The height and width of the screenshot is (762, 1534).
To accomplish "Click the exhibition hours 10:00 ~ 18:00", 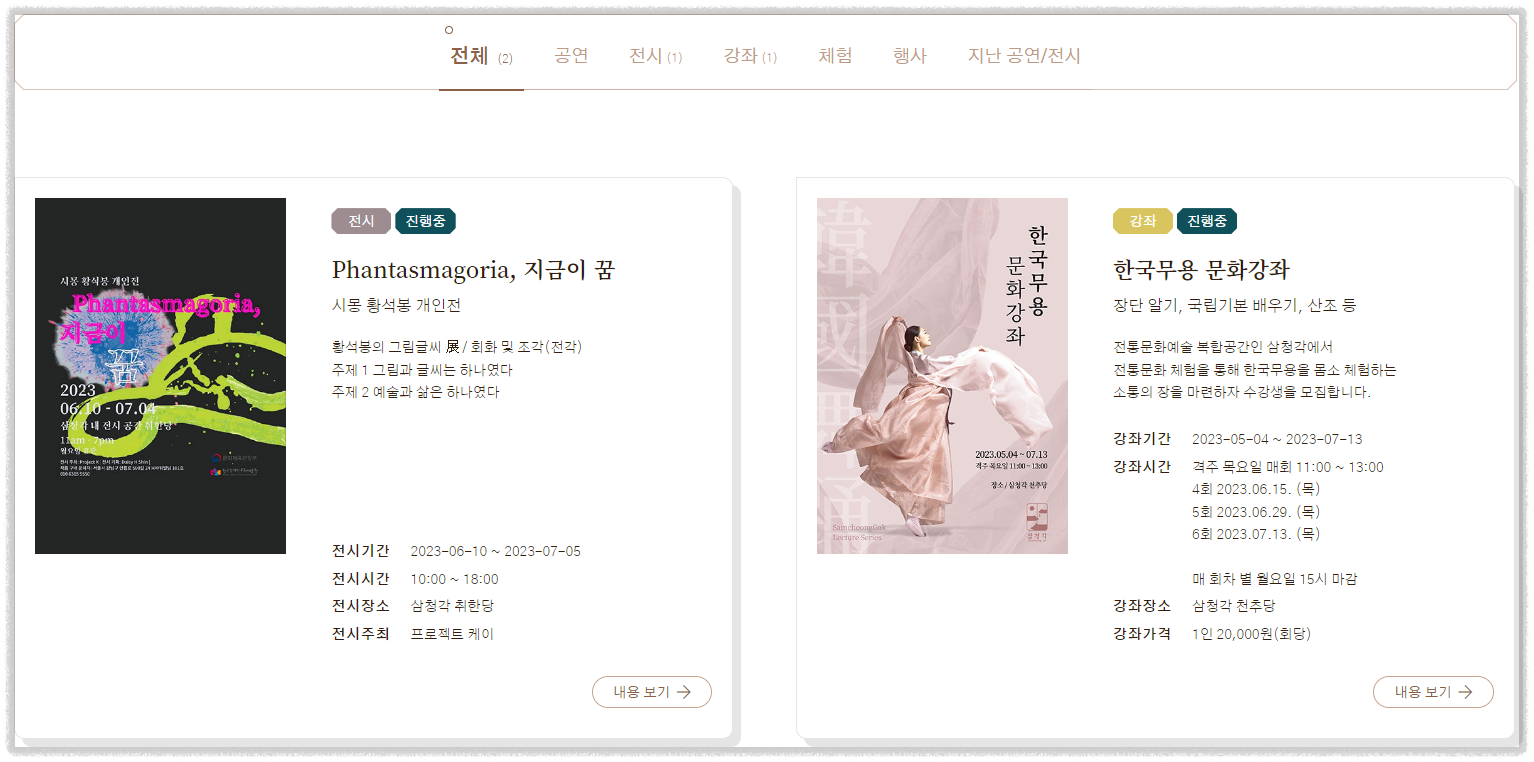I will (454, 579).
